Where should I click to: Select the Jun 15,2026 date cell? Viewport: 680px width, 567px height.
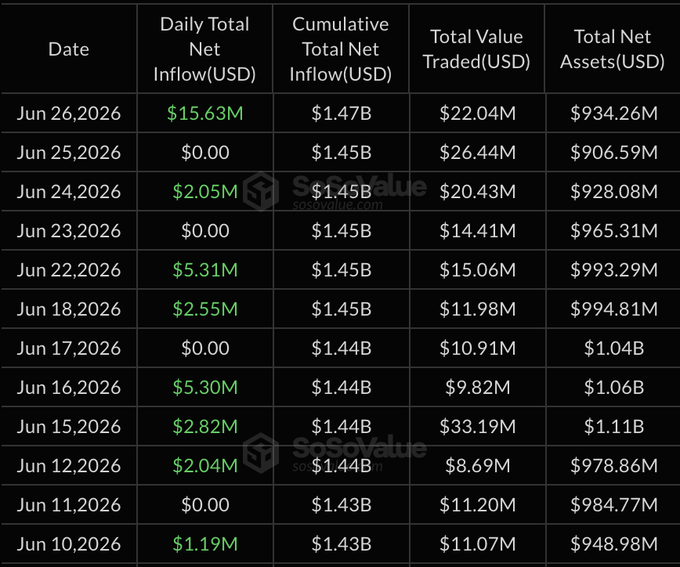pyautogui.click(x=69, y=426)
